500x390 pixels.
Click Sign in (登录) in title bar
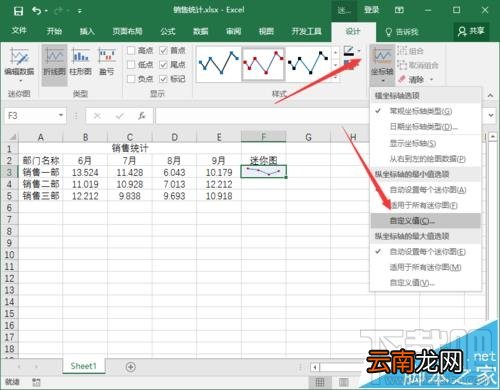[372, 10]
